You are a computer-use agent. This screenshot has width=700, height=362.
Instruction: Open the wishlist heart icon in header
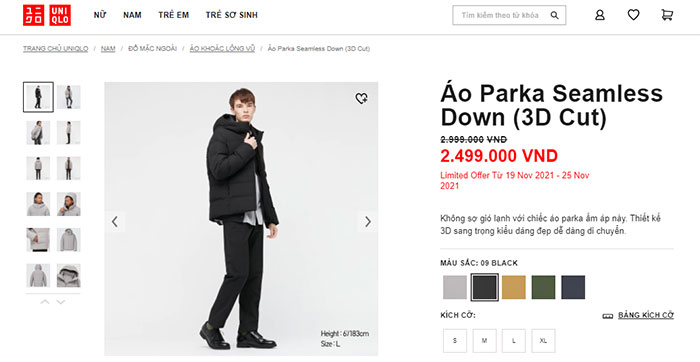633,15
